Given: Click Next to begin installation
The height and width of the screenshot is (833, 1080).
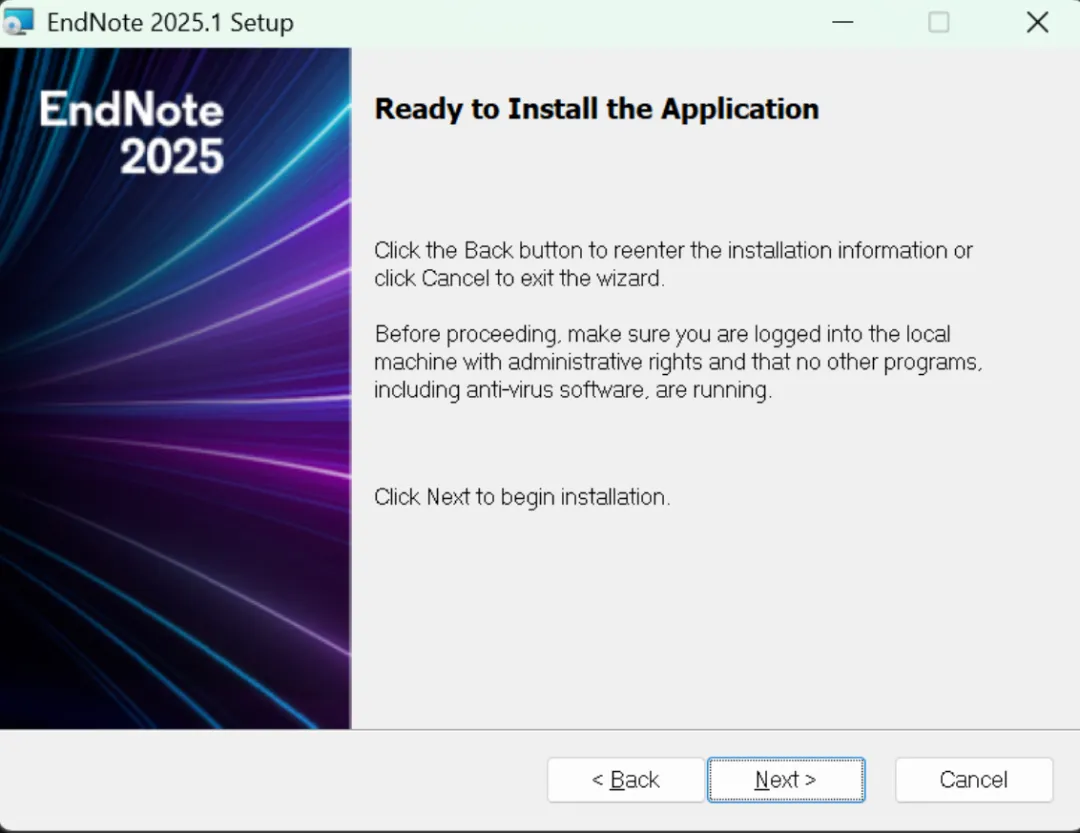Looking at the screenshot, I should (786, 780).
